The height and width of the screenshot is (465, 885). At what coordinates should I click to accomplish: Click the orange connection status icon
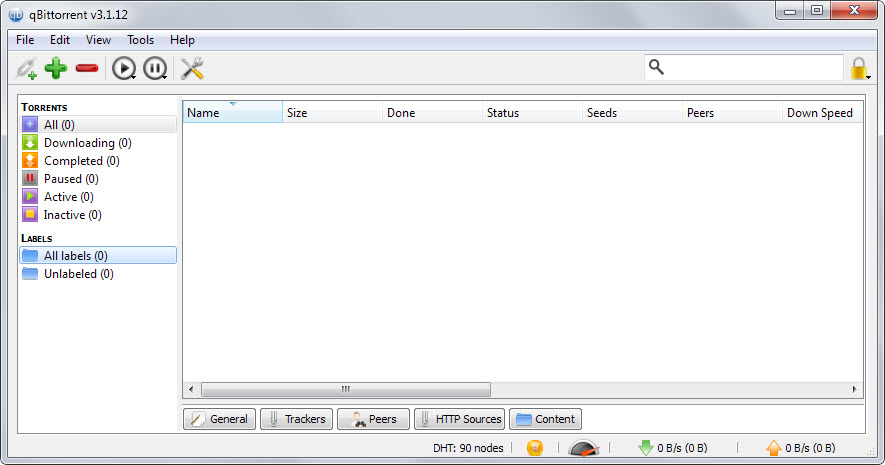click(534, 448)
